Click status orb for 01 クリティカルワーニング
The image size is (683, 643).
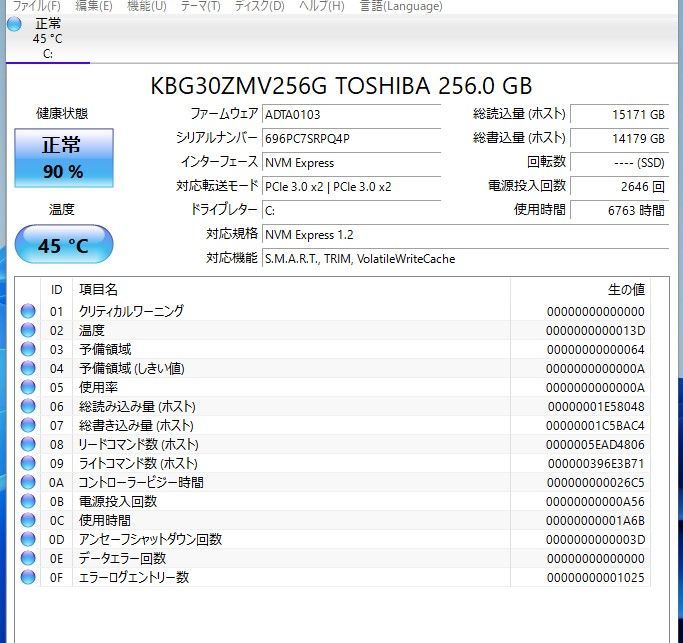(x=28, y=311)
